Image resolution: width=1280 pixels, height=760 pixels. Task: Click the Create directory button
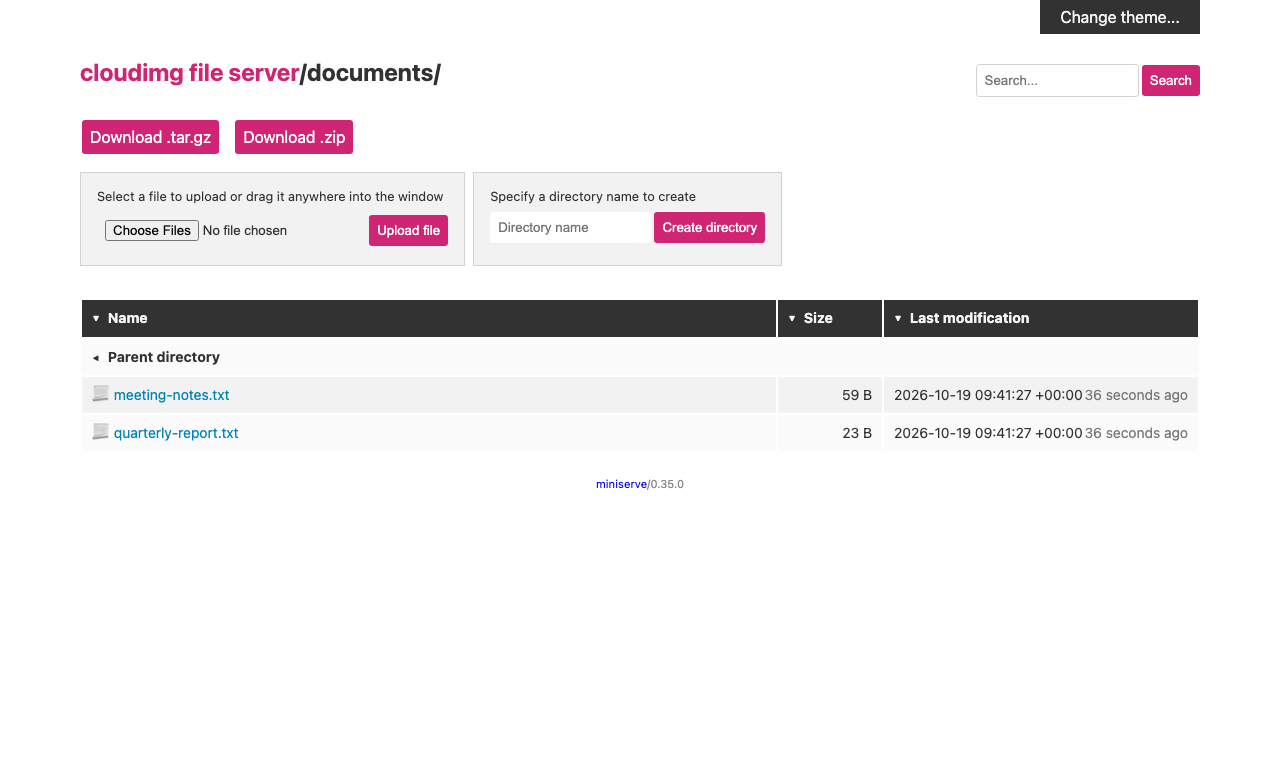709,227
